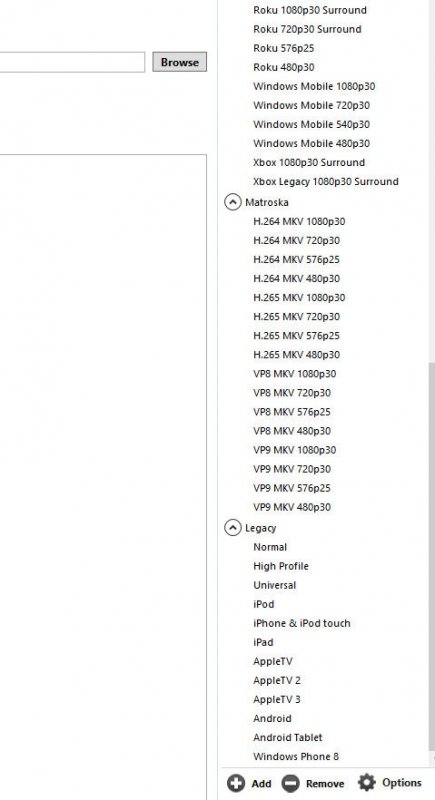Collapse the Legacy preset group
Image resolution: width=435 pixels, height=800 pixels.
pos(233,528)
